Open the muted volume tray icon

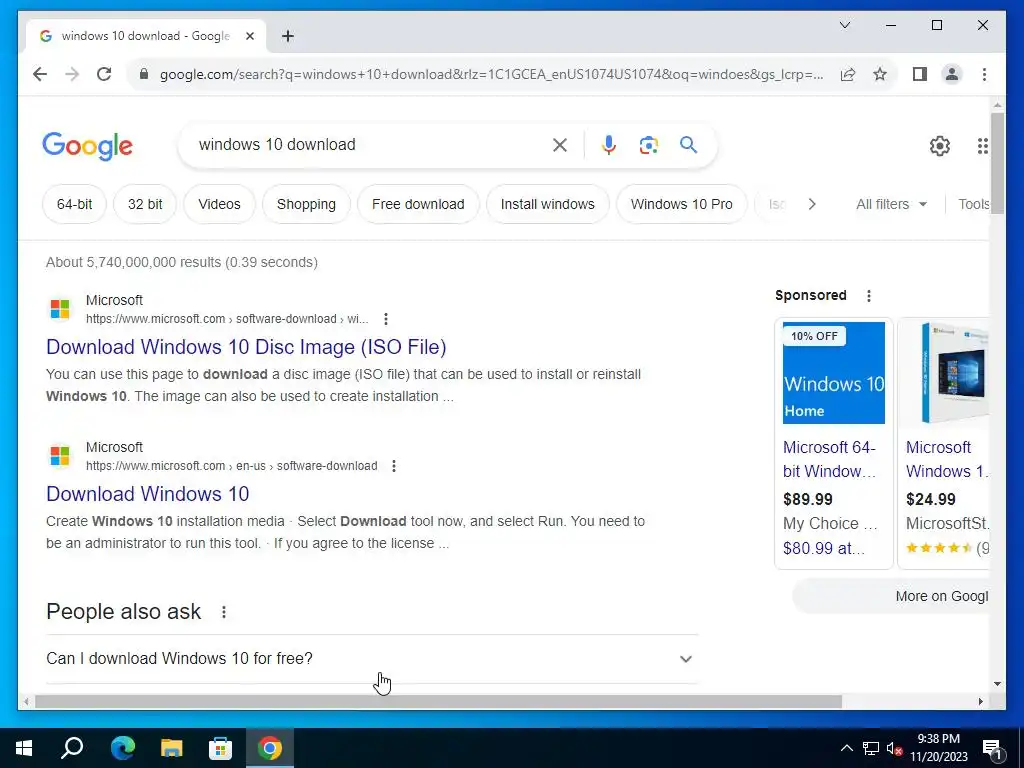point(895,748)
